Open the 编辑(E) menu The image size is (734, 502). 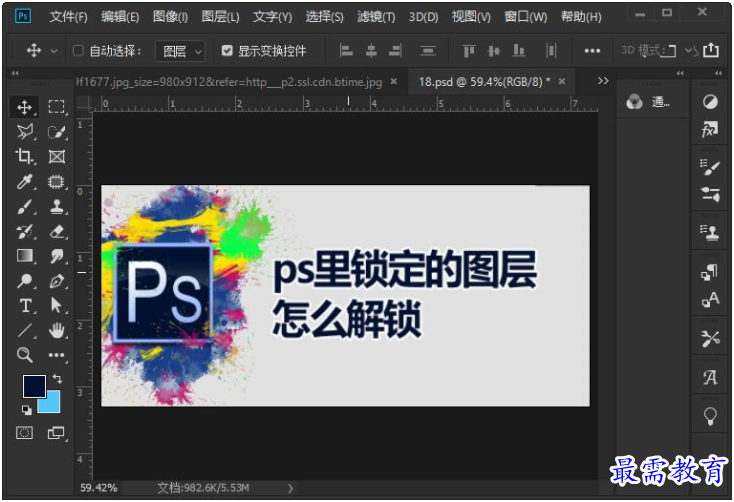(x=120, y=17)
